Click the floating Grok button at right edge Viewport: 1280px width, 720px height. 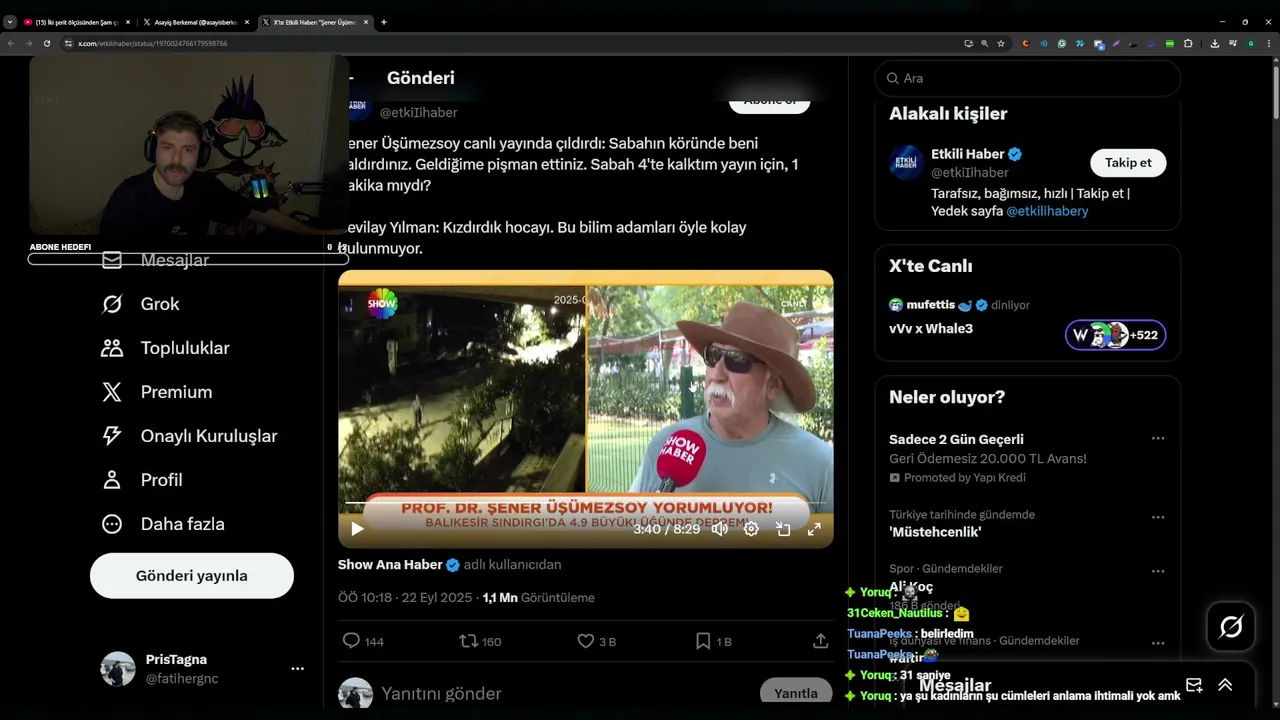[1231, 627]
